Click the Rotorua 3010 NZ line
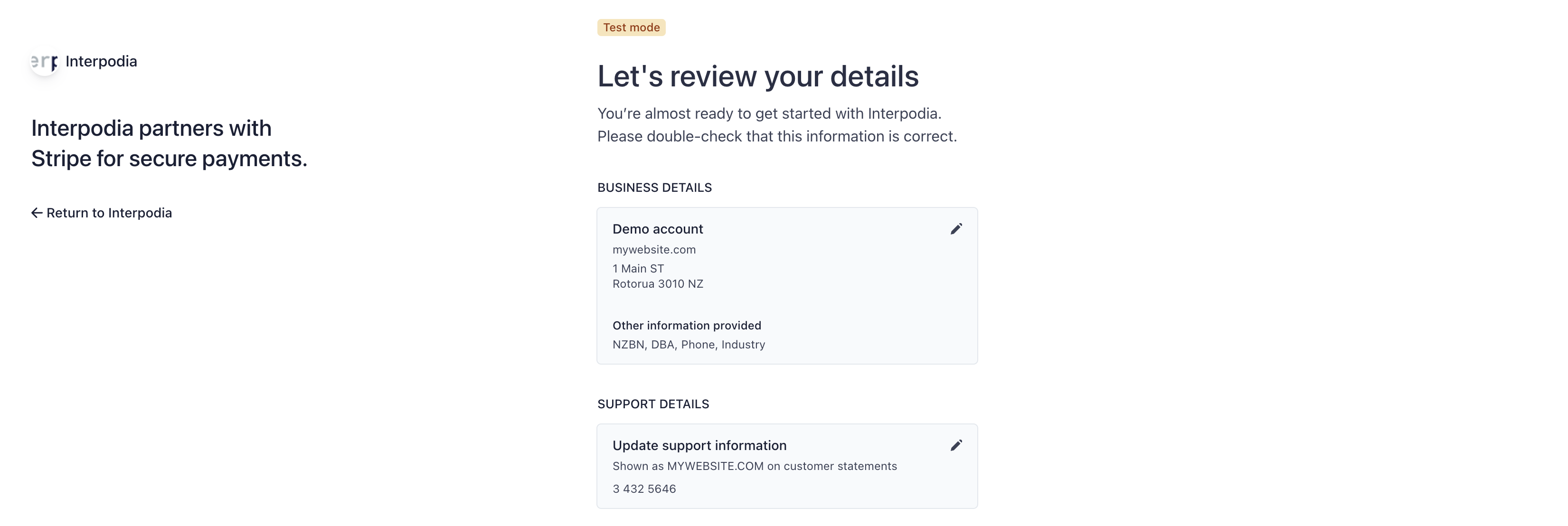 click(657, 284)
